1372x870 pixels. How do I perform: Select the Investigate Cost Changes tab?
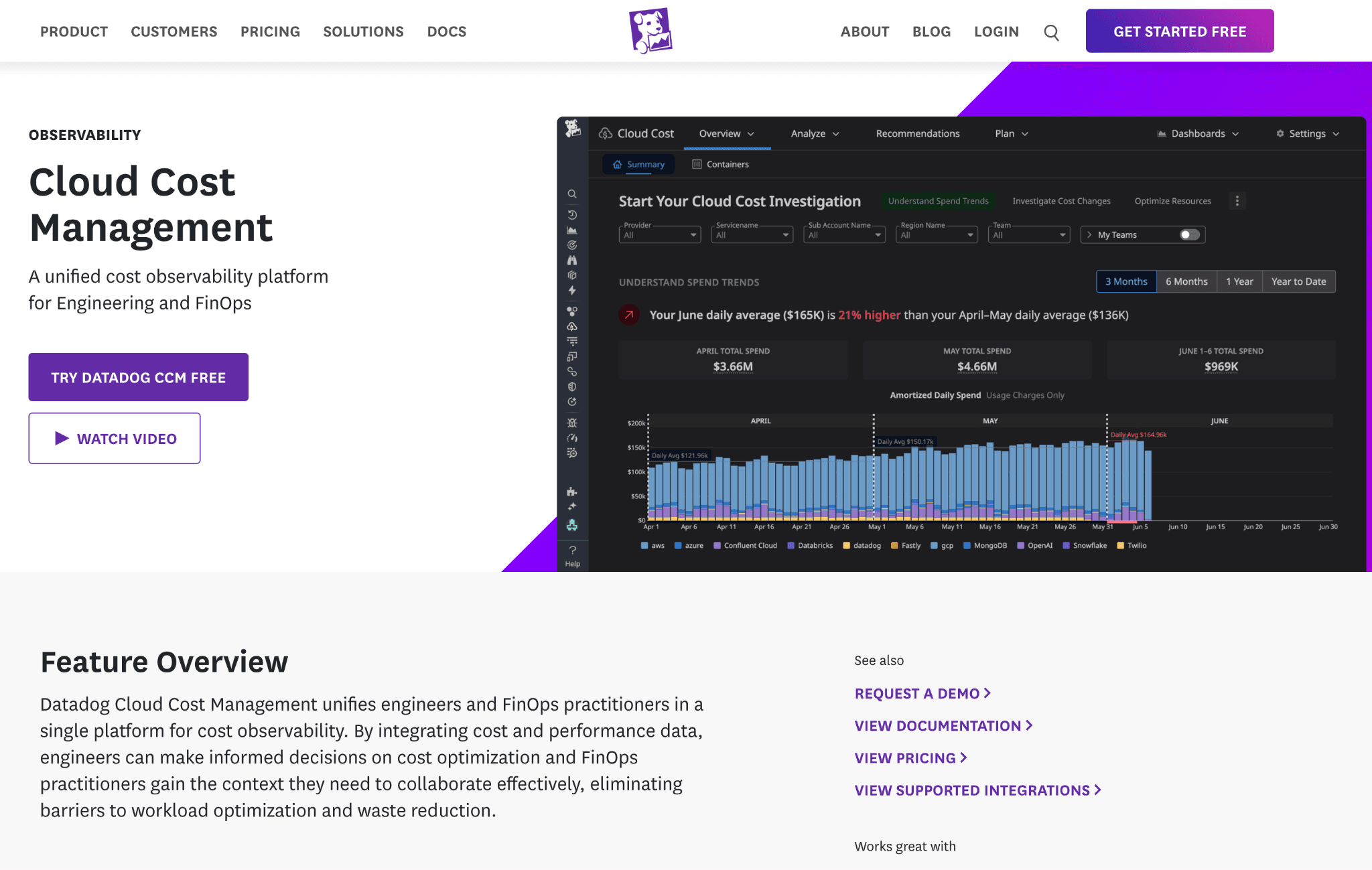pos(1061,201)
